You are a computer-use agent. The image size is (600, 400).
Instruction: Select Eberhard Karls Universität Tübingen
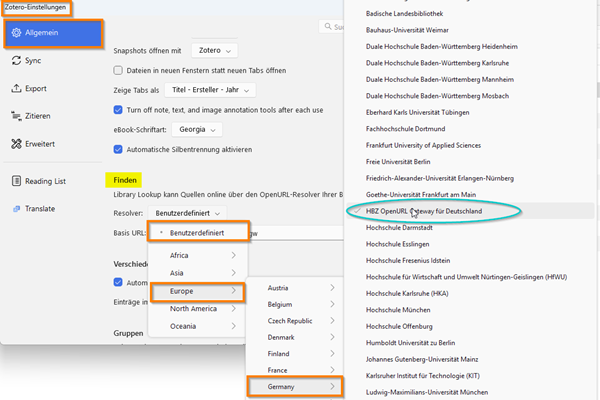pos(417,113)
